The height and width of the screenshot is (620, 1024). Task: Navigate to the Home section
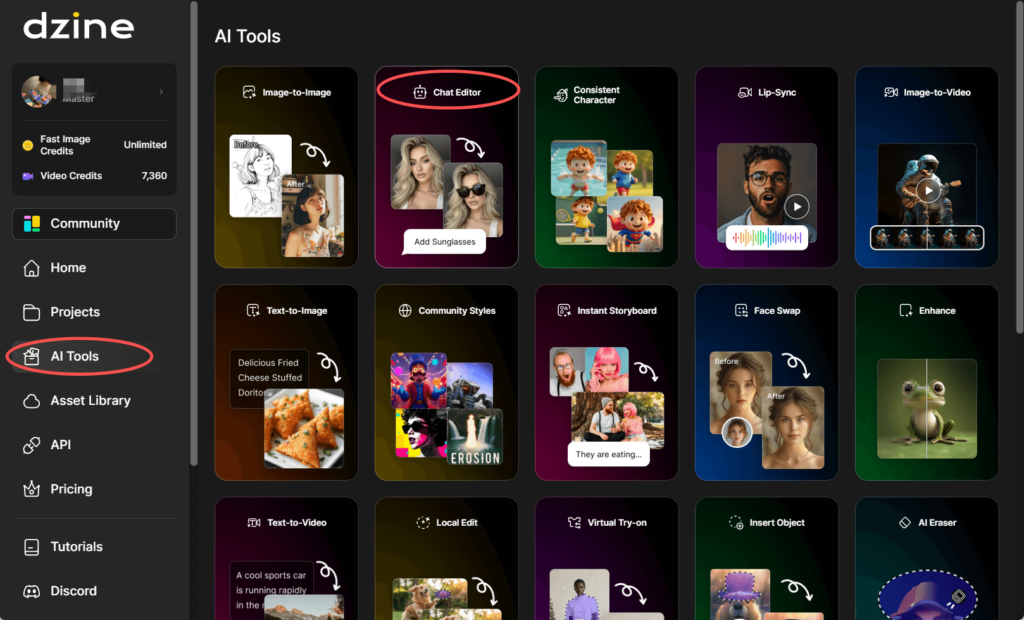point(66,267)
